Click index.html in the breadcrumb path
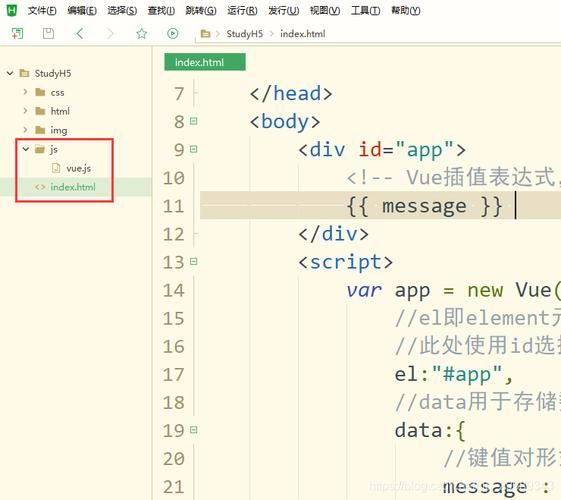561x500 pixels. [x=303, y=34]
